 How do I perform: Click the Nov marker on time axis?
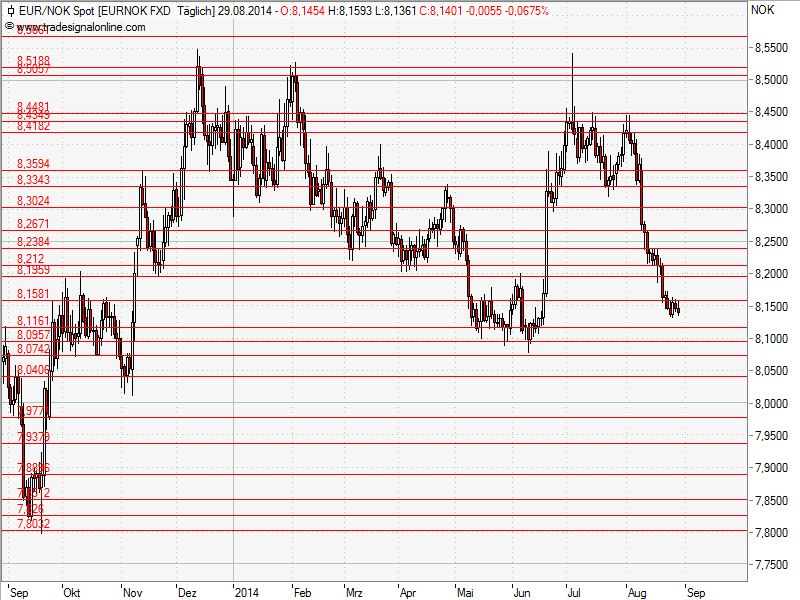[x=132, y=592]
